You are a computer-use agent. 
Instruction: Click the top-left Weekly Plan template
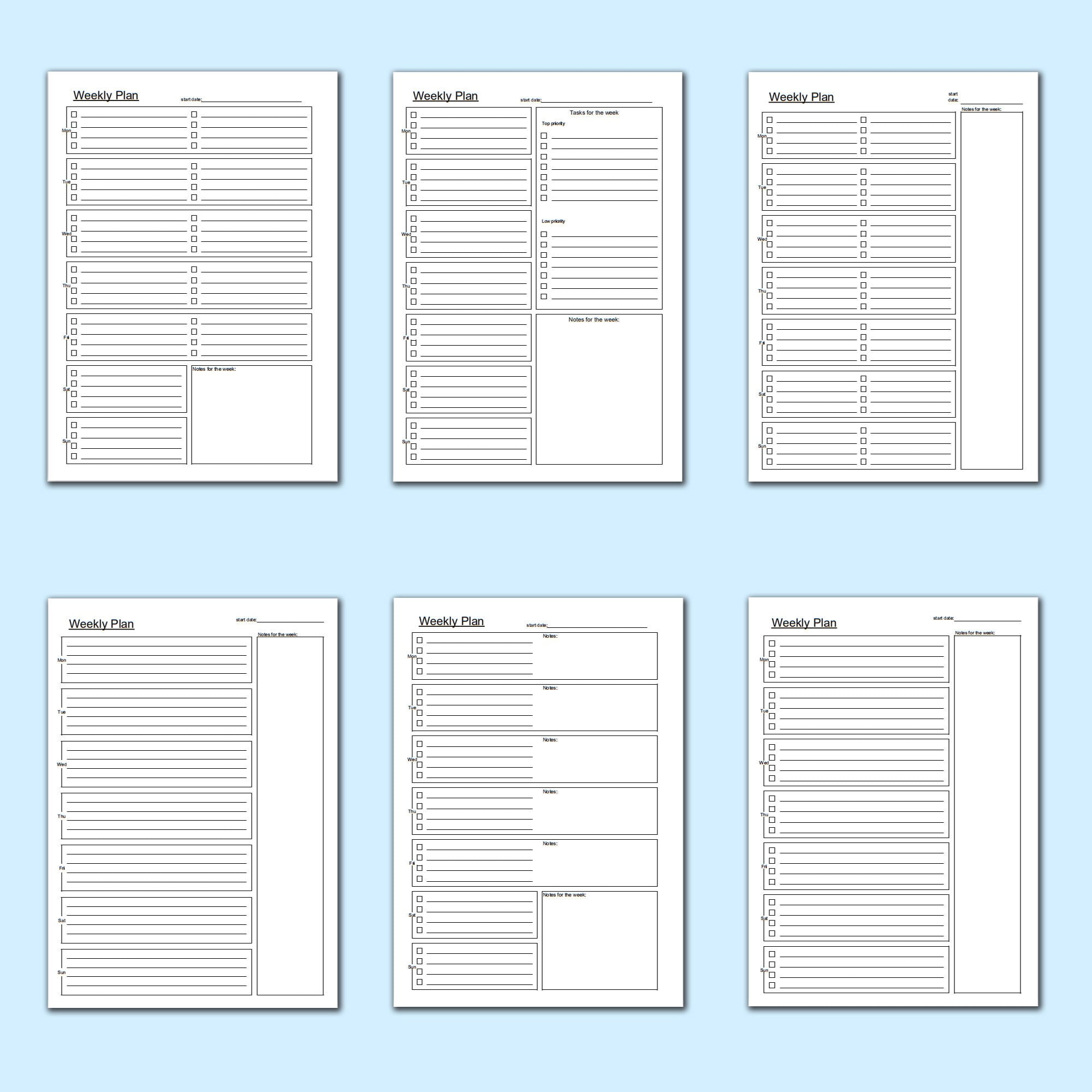tap(211, 289)
